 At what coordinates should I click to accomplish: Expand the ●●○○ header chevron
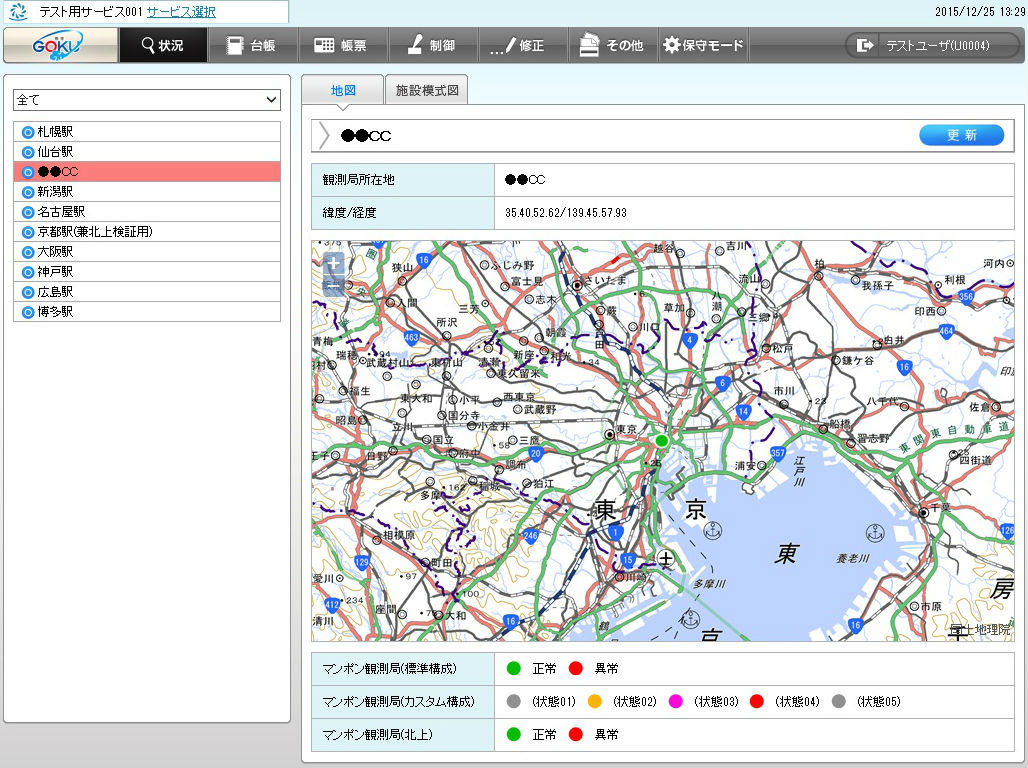[324, 136]
